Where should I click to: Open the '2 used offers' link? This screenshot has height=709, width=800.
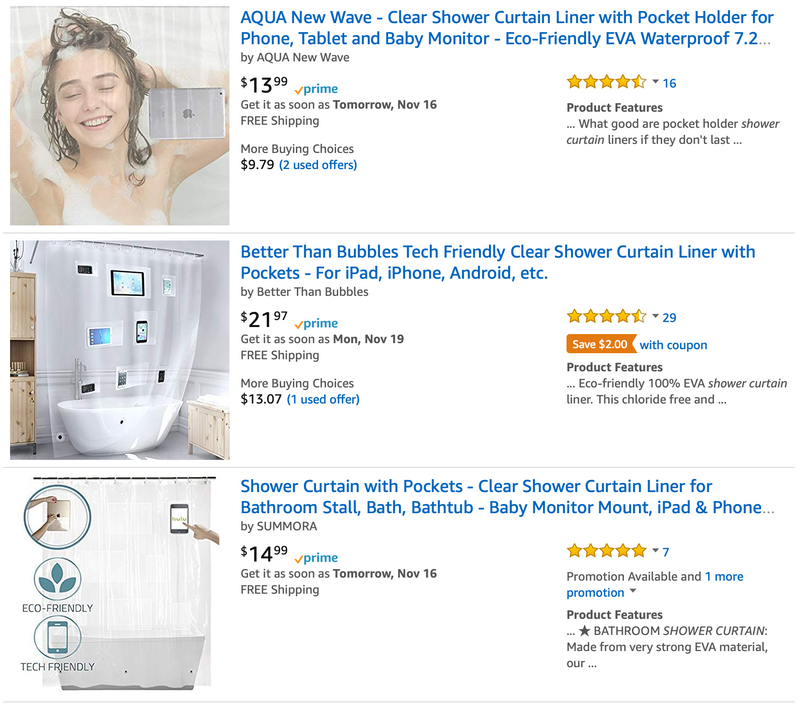point(318,165)
